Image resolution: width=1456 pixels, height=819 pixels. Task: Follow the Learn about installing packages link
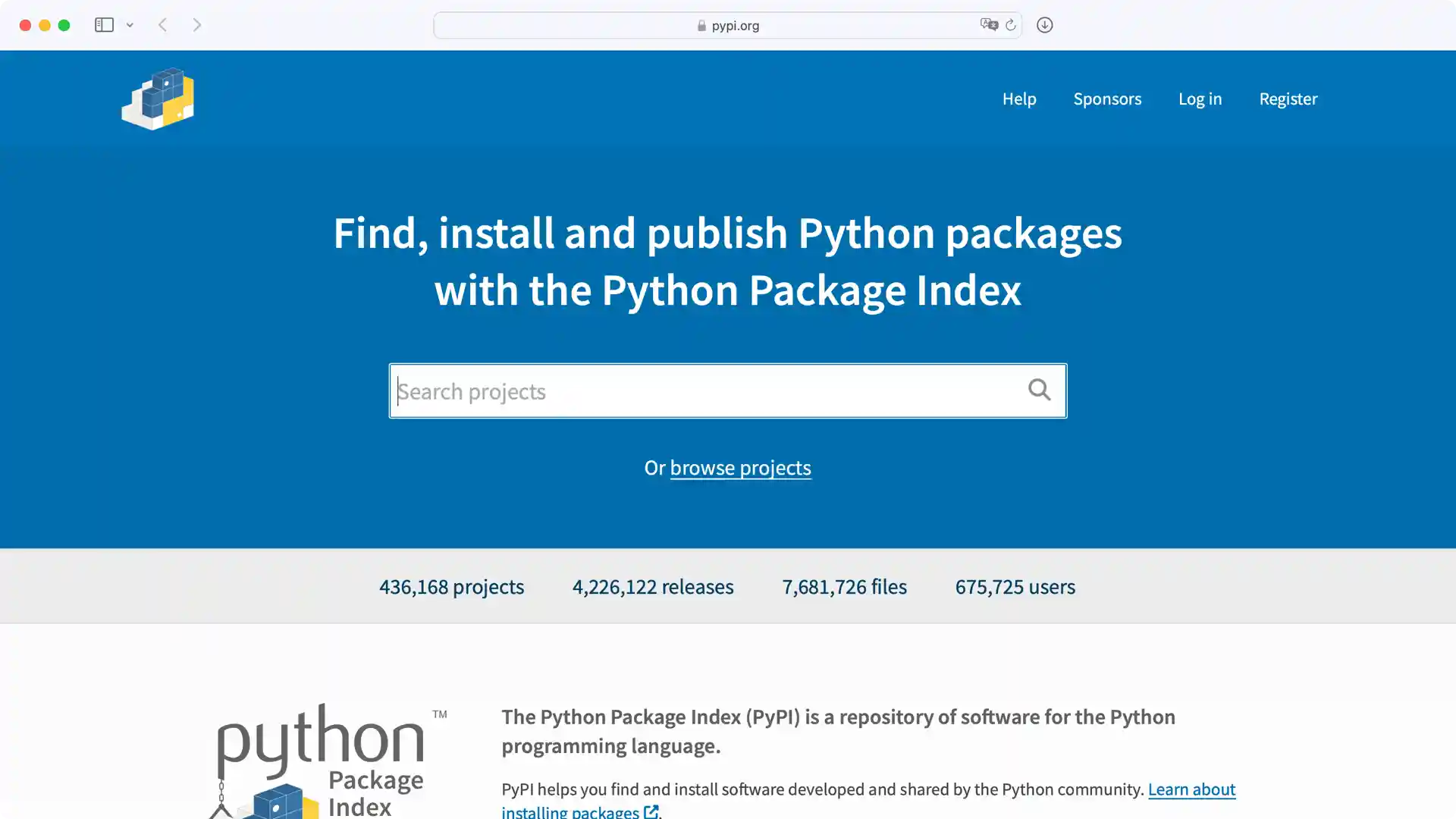(x=1191, y=789)
